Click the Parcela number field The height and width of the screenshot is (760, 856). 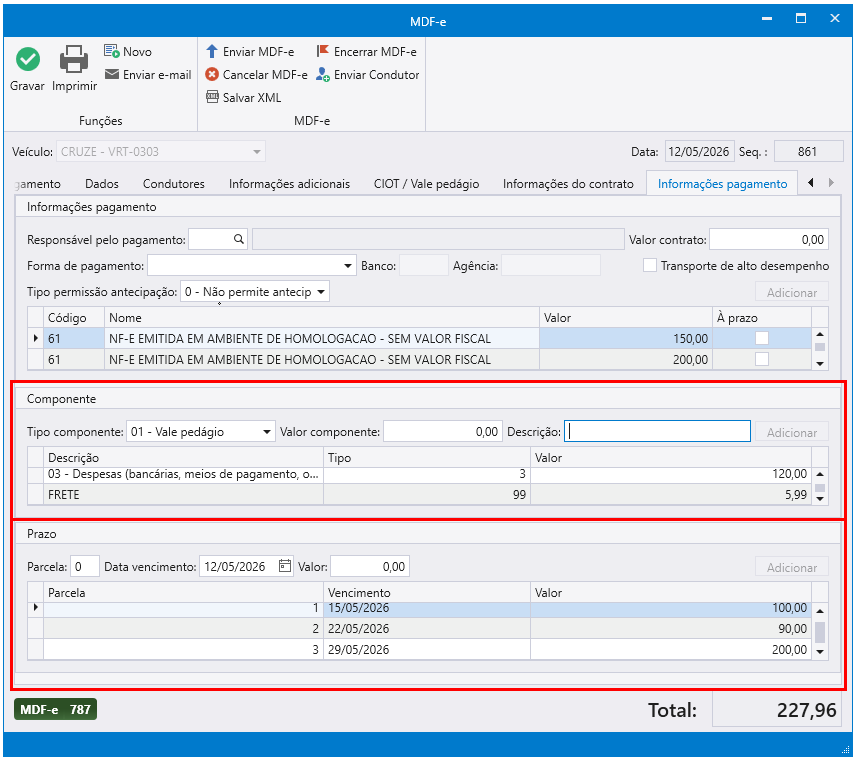point(85,566)
